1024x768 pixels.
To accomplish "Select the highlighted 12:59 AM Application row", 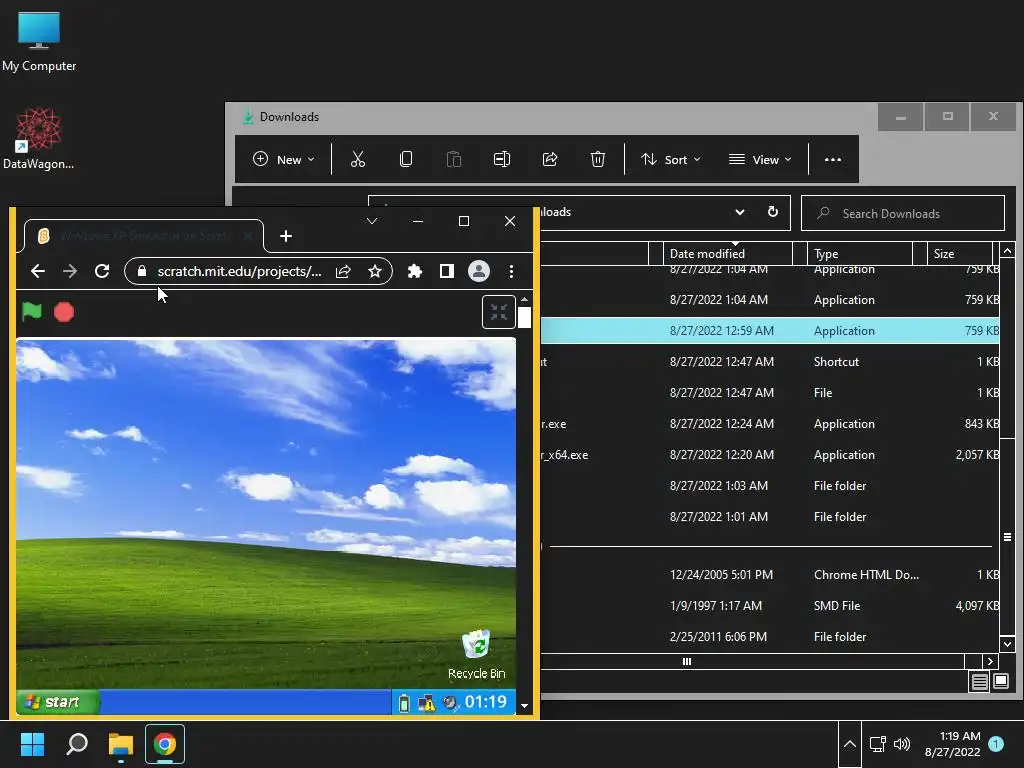I will [x=769, y=330].
